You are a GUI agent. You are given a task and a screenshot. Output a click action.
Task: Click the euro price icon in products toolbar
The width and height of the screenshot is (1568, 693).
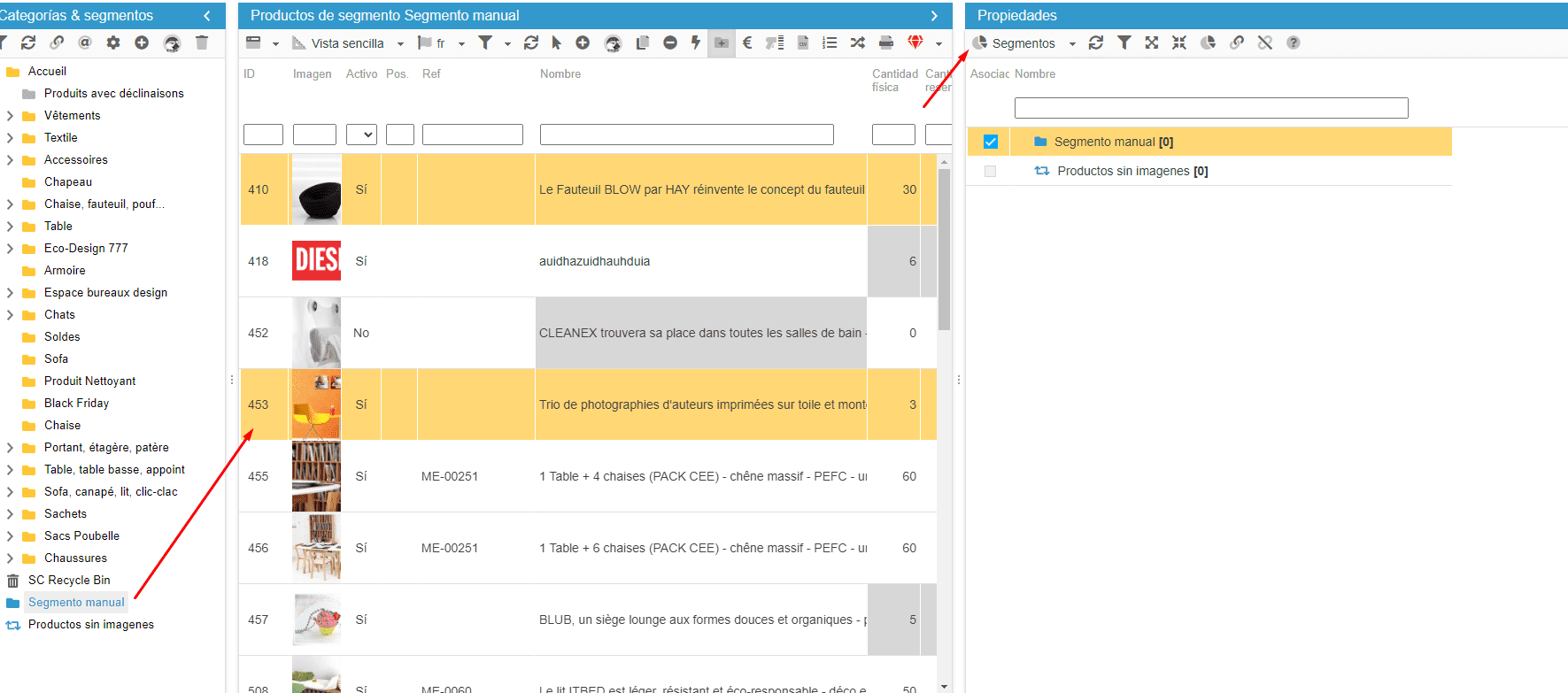[747, 42]
